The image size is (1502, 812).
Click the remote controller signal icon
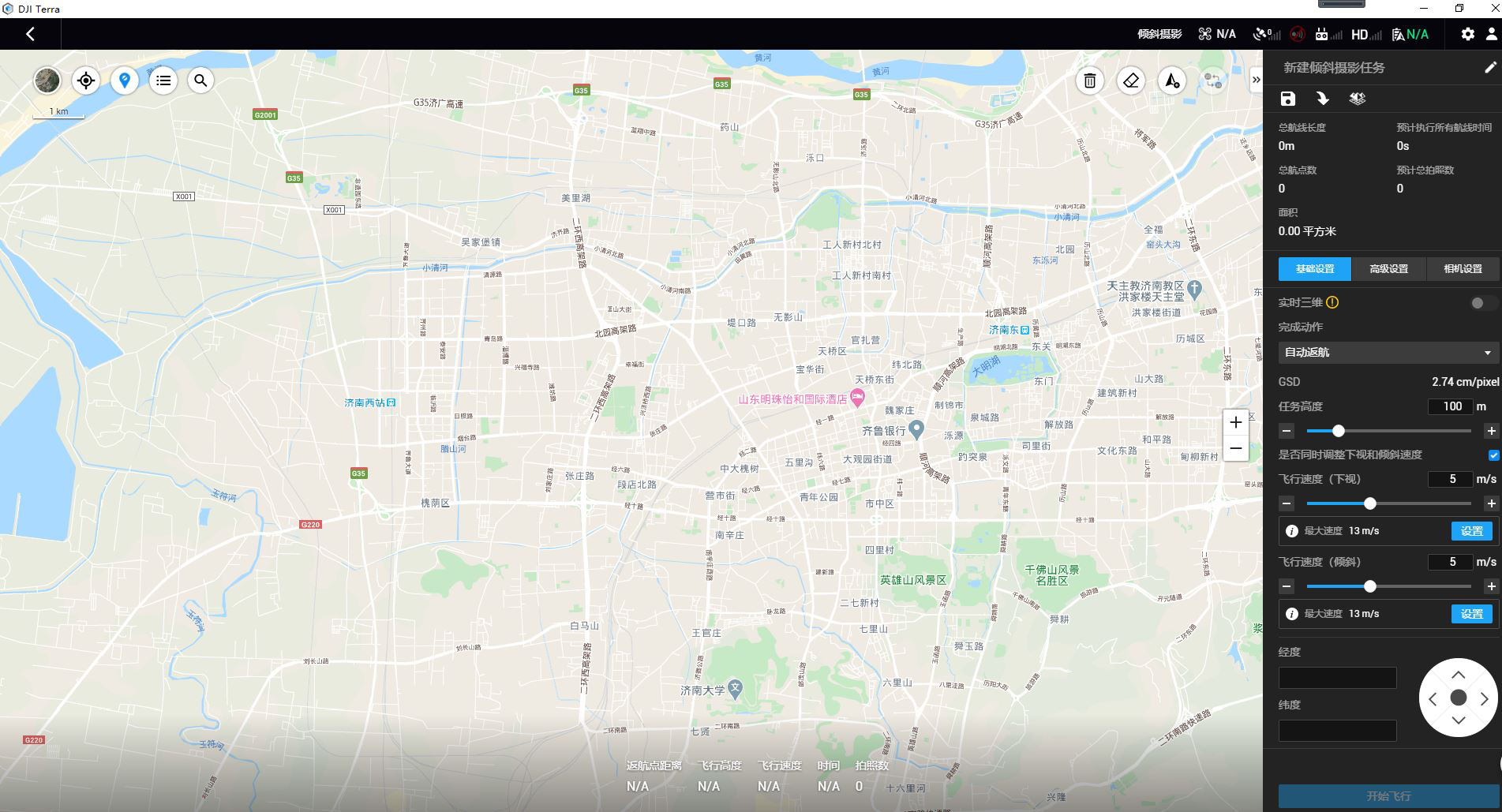pos(1328,34)
